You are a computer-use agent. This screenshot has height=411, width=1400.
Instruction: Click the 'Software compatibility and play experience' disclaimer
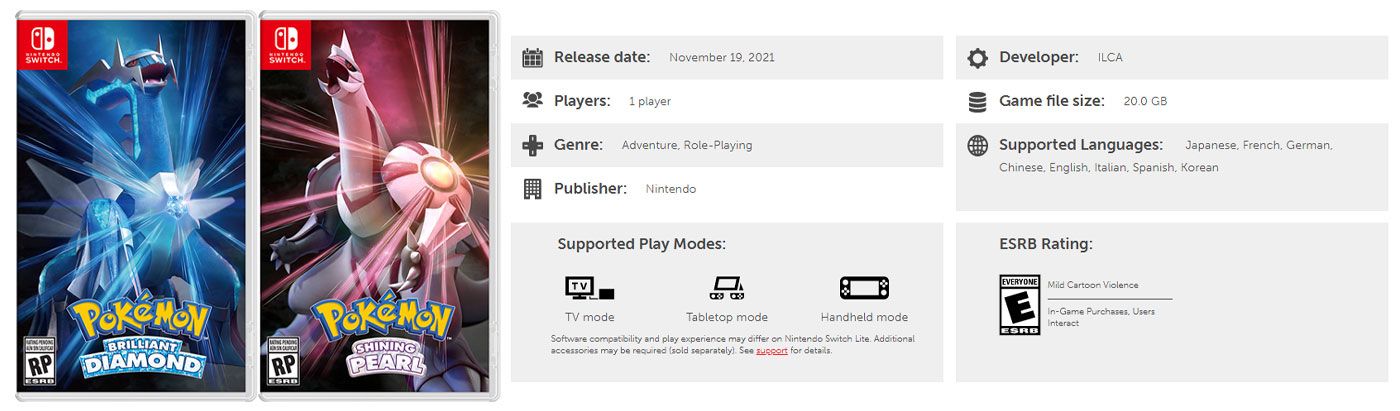pos(733,345)
